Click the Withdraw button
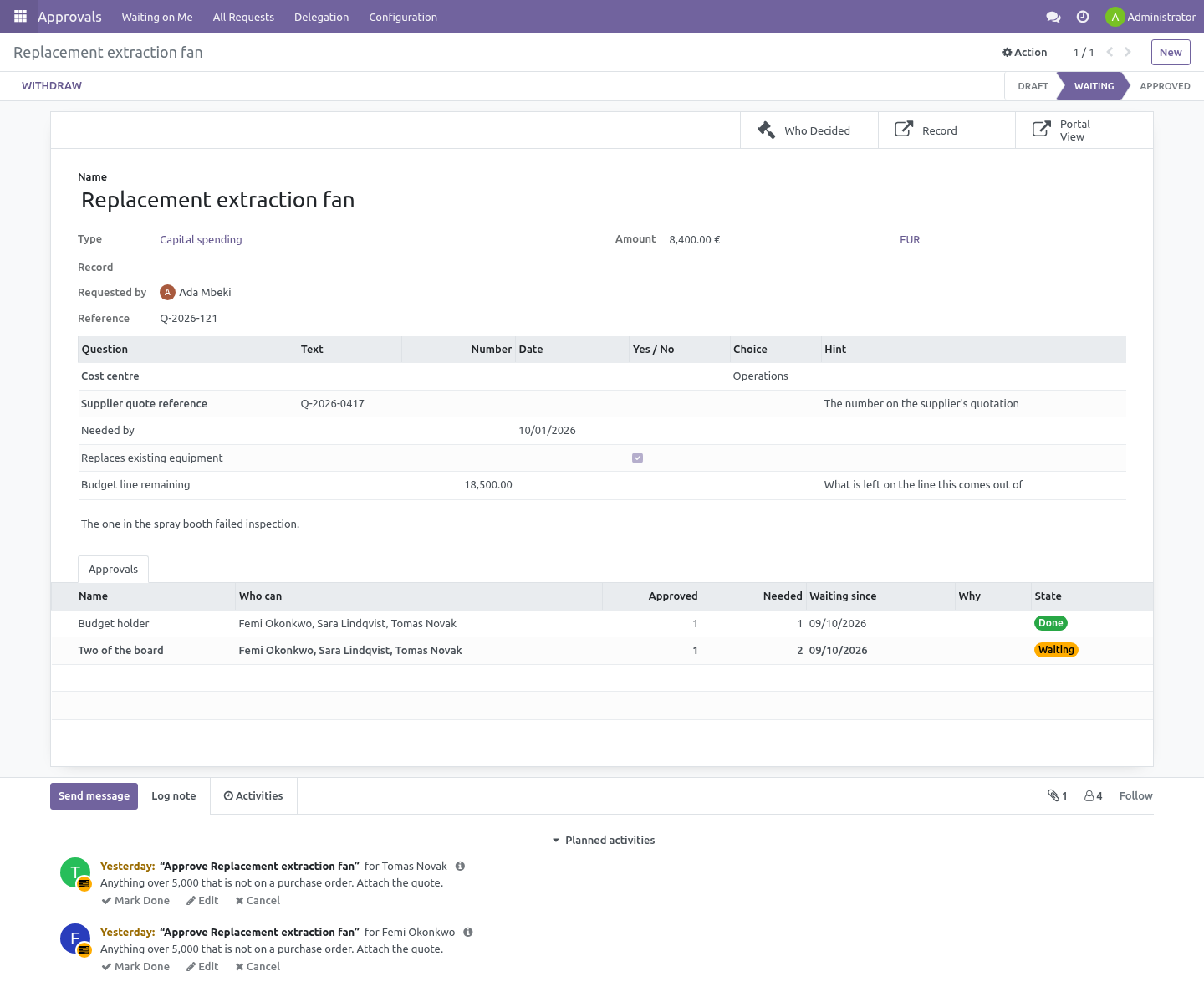The height and width of the screenshot is (987, 1204). (x=52, y=86)
